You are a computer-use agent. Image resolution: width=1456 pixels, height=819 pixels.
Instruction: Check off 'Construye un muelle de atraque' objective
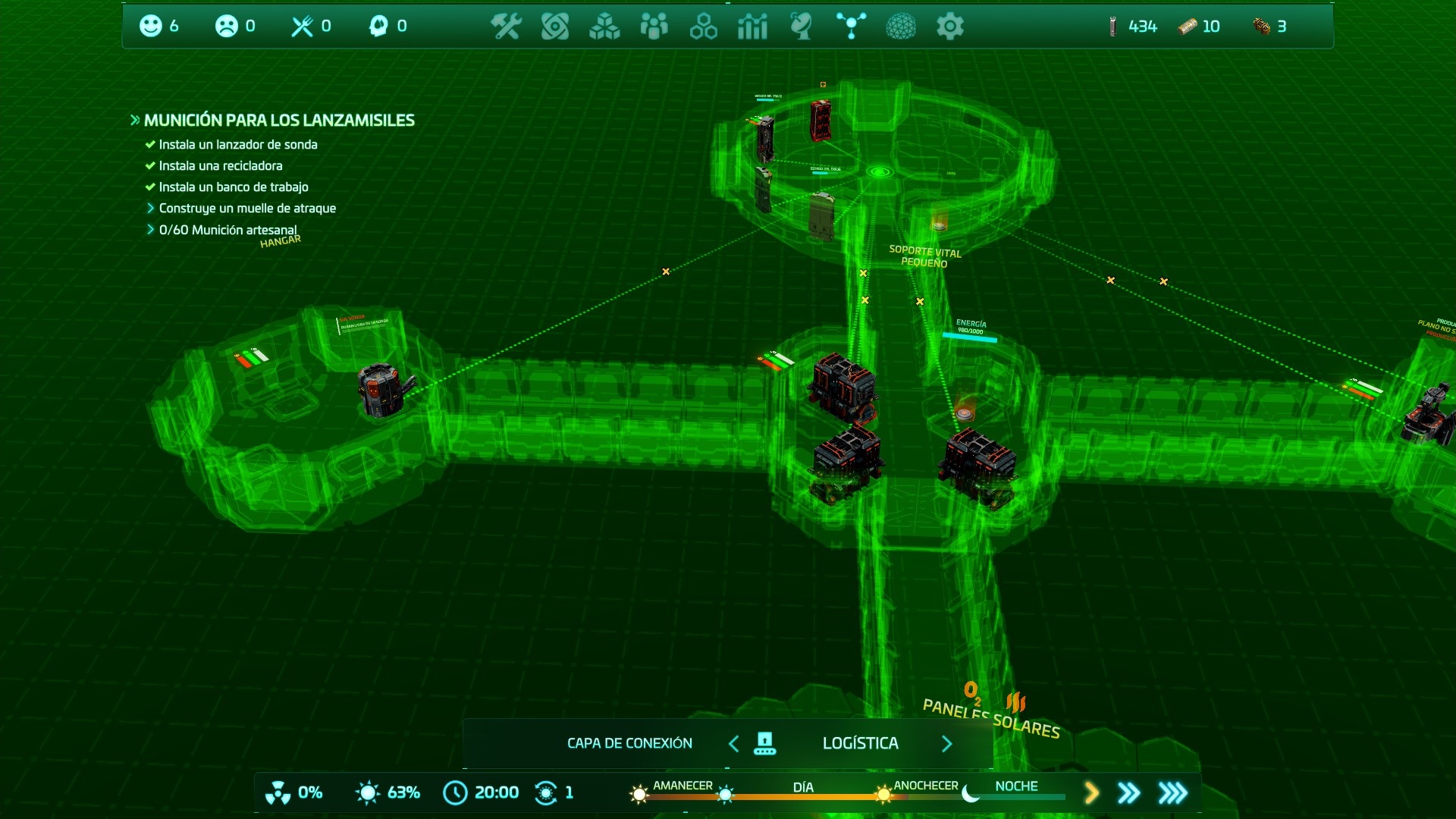click(248, 208)
